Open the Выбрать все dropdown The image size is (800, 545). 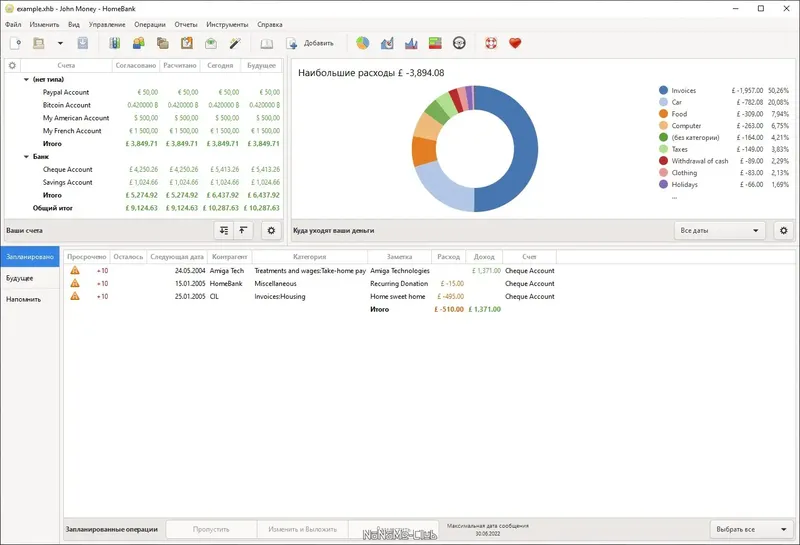tap(752, 529)
